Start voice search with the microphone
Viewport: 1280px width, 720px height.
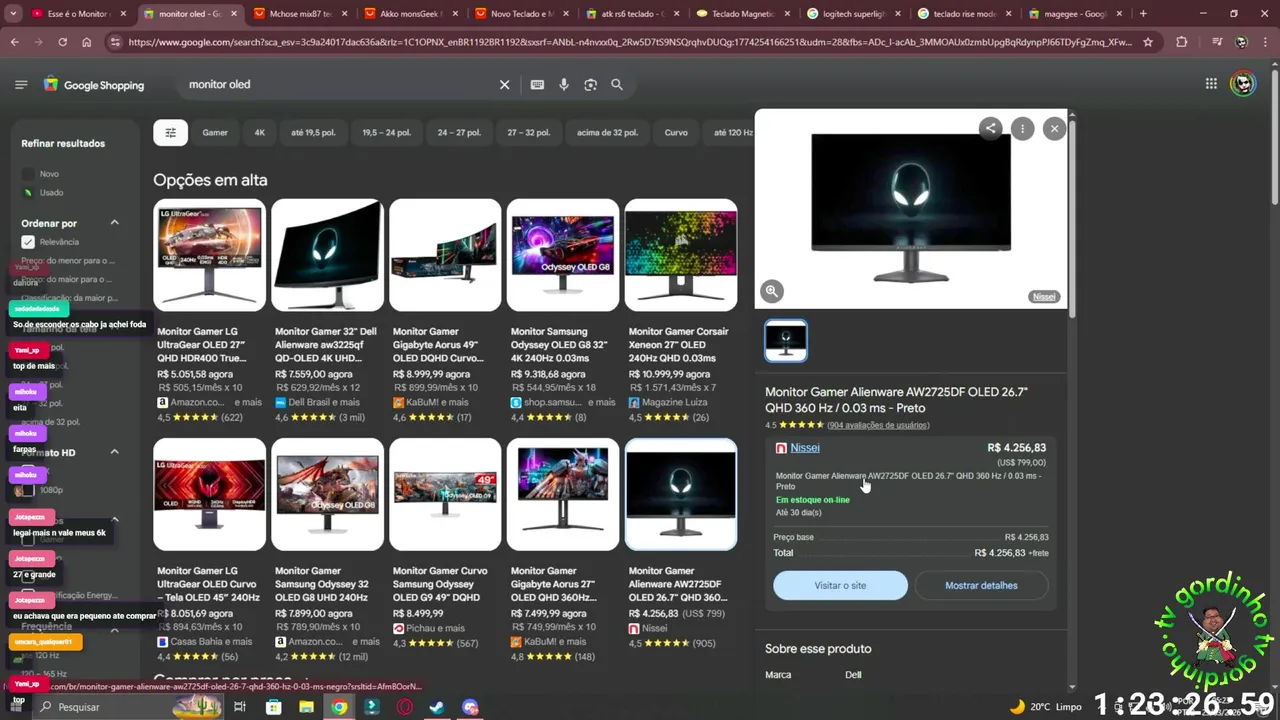[x=564, y=85]
